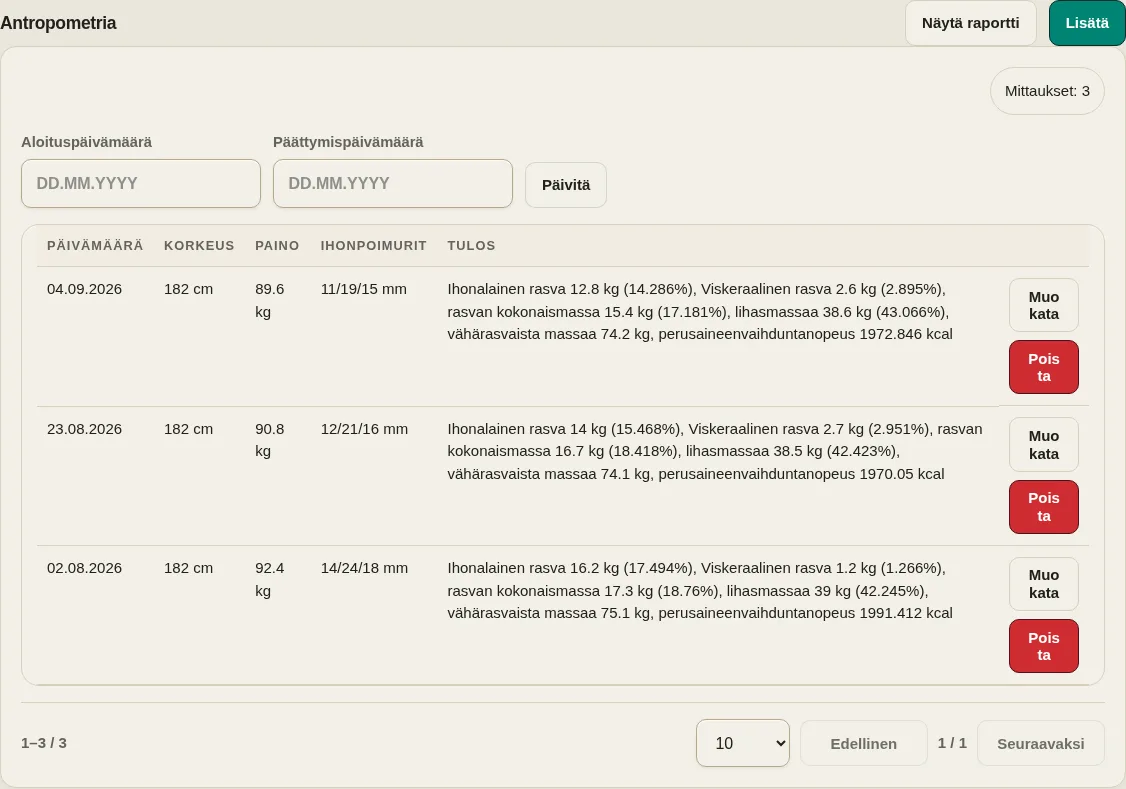This screenshot has height=789, width=1126.
Task: Edit the 23.08.2026 measurement with Muokata
Action: [1043, 445]
